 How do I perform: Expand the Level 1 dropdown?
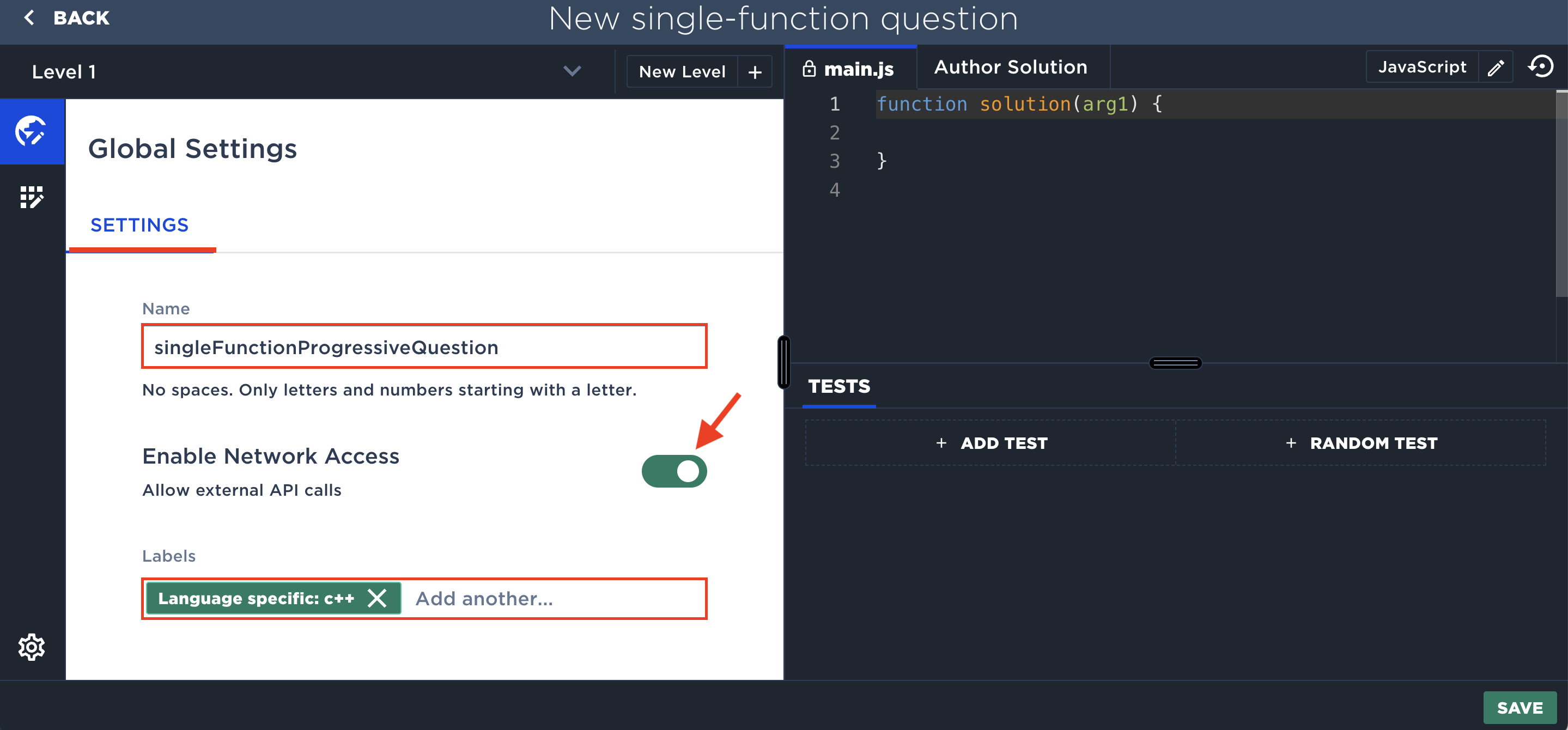click(x=572, y=71)
